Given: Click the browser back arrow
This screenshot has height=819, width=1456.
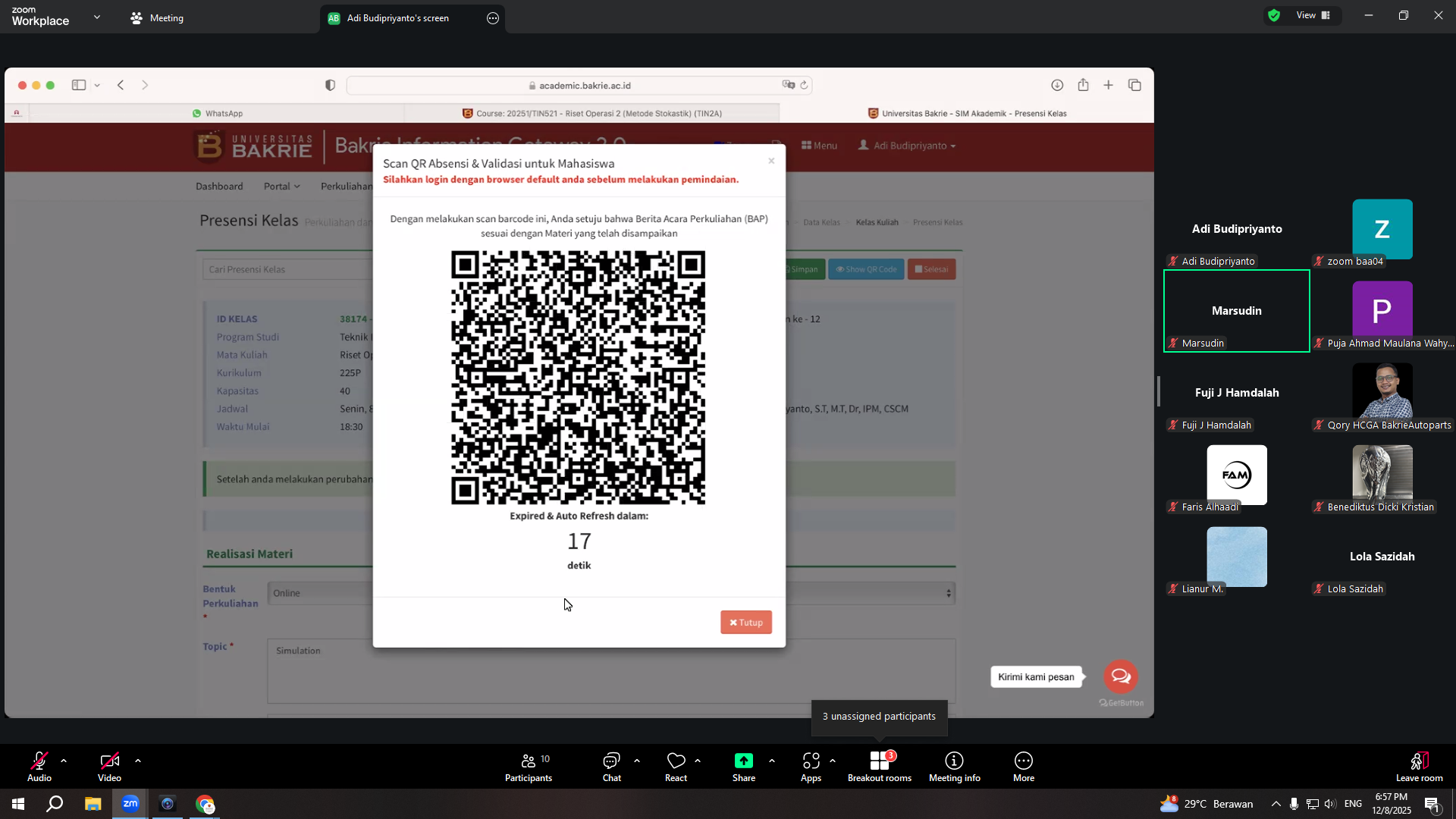Looking at the screenshot, I should (121, 85).
